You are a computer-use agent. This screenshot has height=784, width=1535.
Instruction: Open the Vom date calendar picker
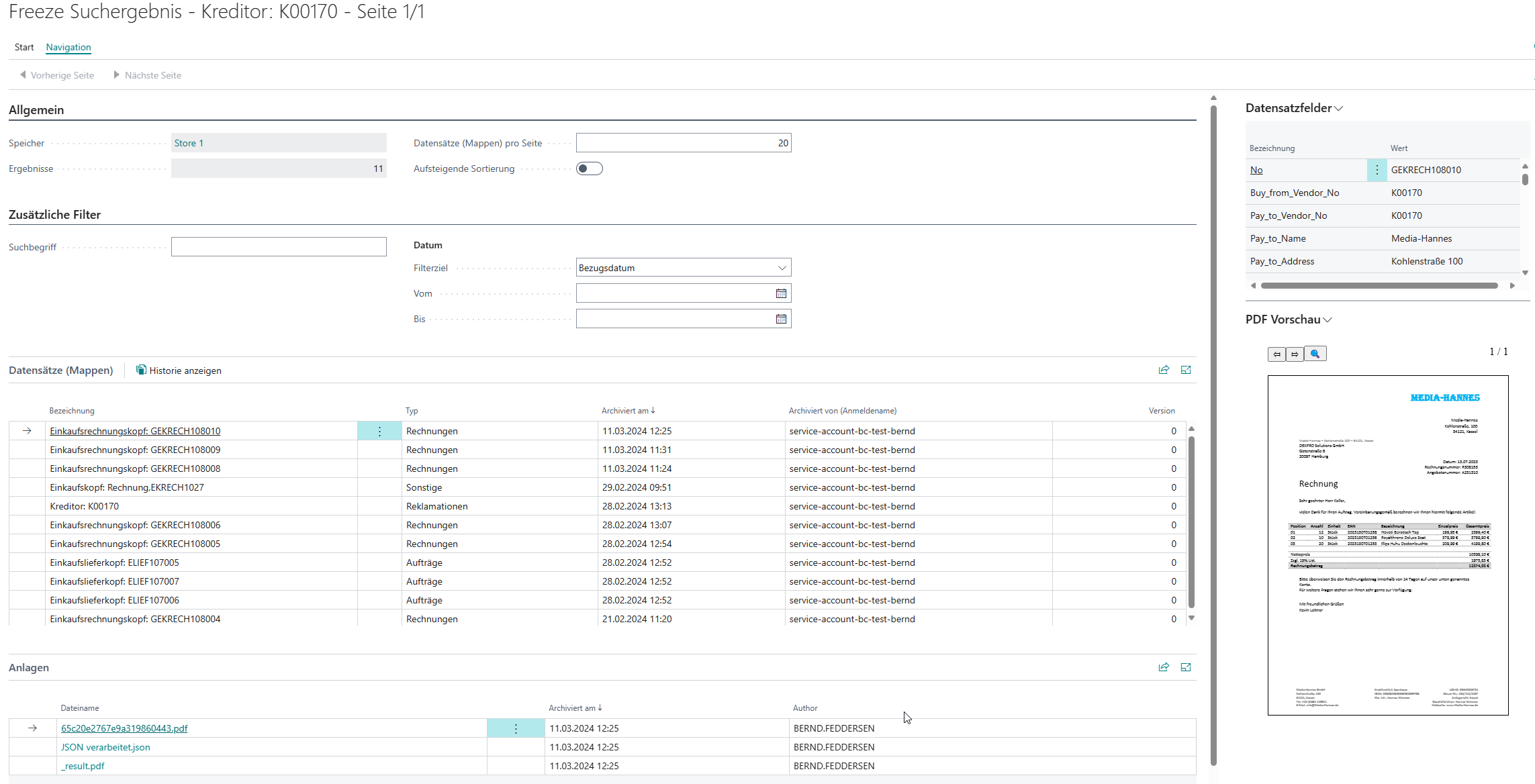tap(781, 293)
